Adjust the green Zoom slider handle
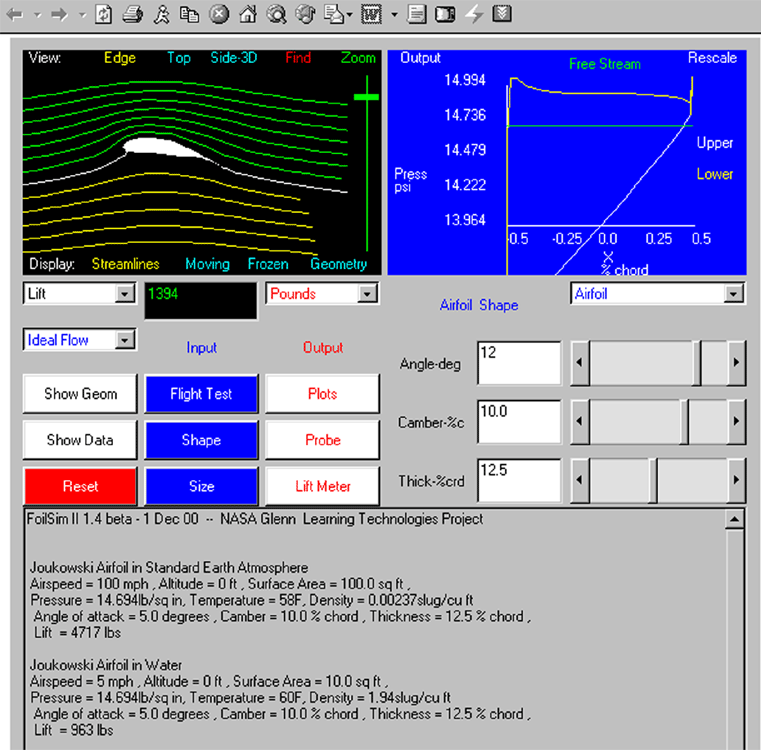The height and width of the screenshot is (750, 761). click(x=366, y=97)
